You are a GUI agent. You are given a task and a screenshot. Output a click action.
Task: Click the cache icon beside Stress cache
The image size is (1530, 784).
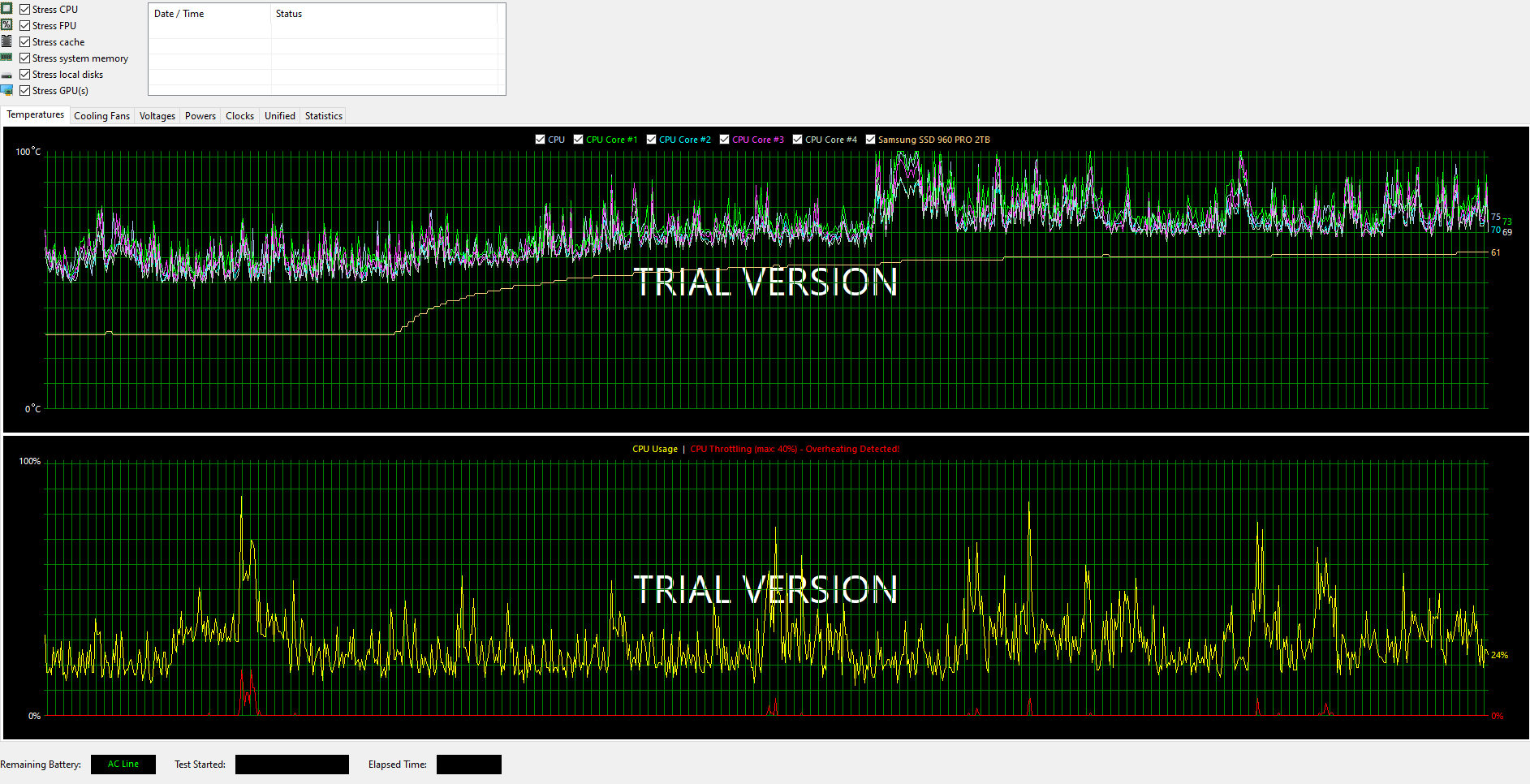[x=6, y=41]
